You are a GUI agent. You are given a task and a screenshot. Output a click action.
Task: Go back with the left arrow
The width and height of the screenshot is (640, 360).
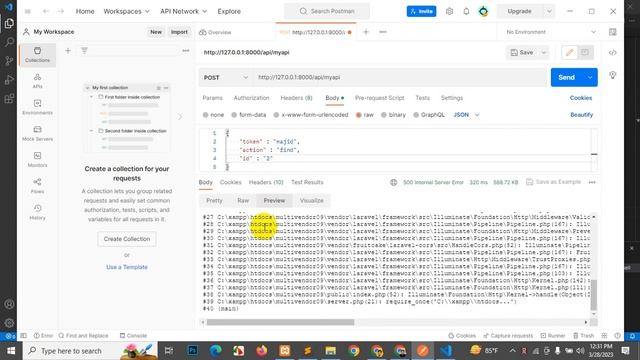click(46, 11)
